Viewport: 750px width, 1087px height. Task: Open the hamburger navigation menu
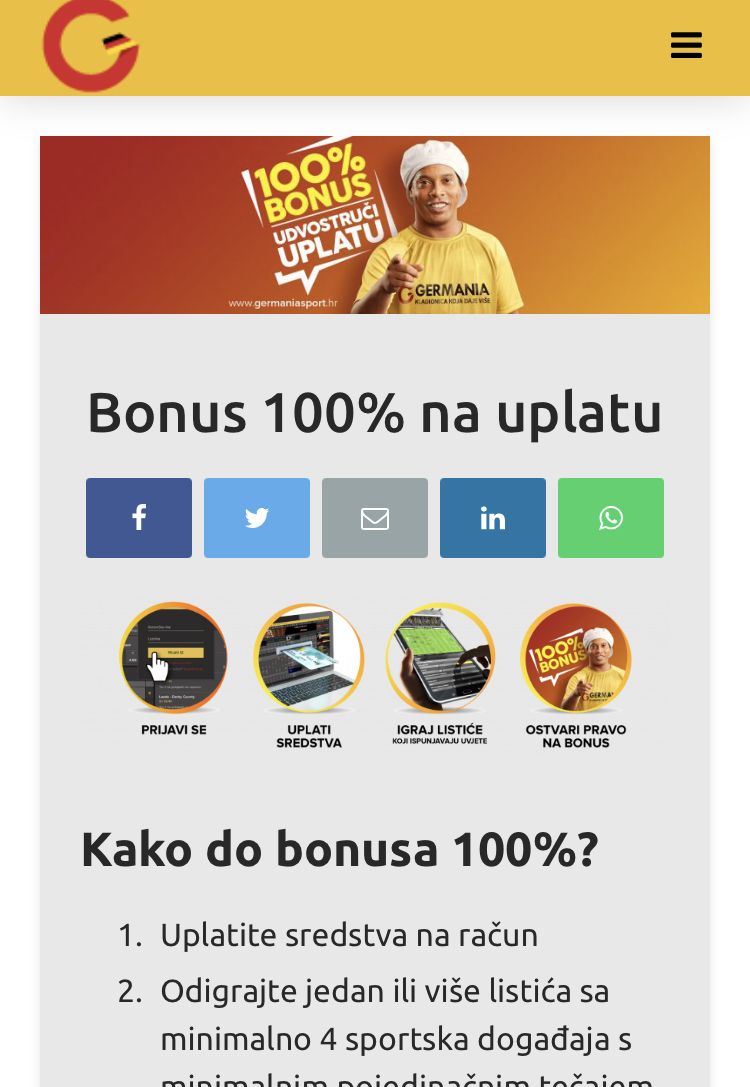point(686,45)
